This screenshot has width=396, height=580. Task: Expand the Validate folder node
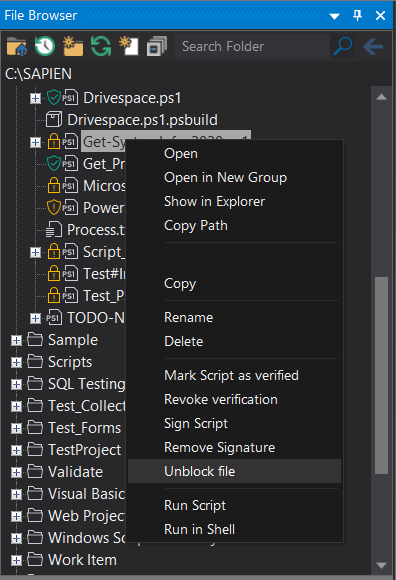point(16,472)
